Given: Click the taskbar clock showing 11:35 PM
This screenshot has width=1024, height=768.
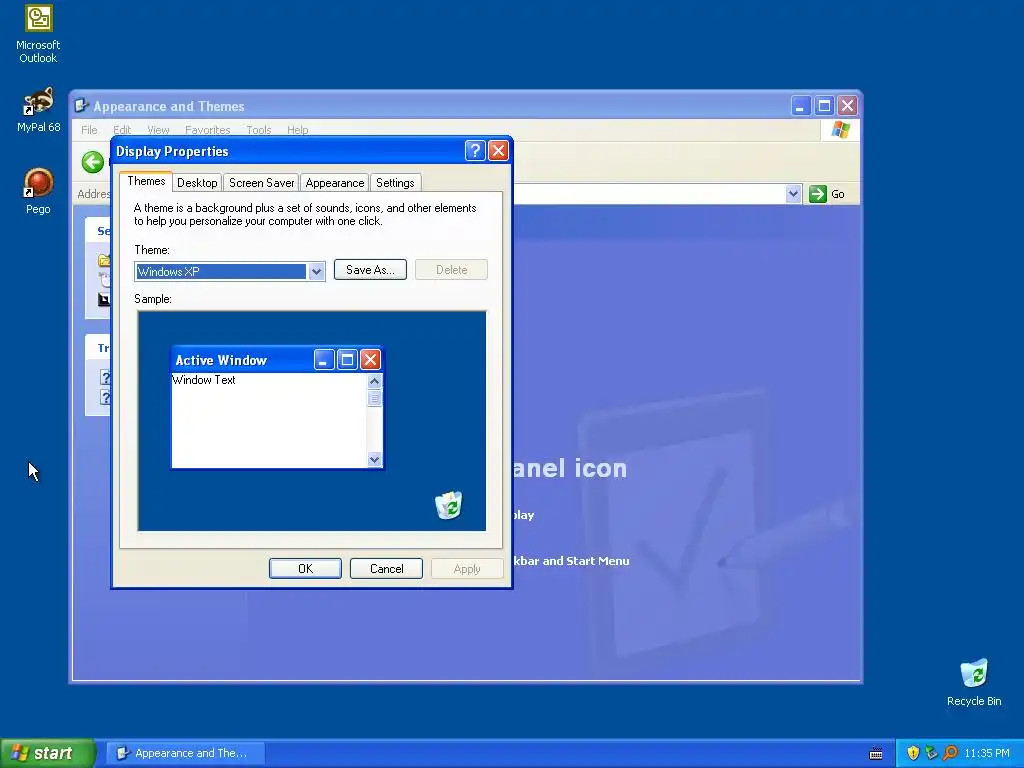Looking at the screenshot, I should (987, 753).
